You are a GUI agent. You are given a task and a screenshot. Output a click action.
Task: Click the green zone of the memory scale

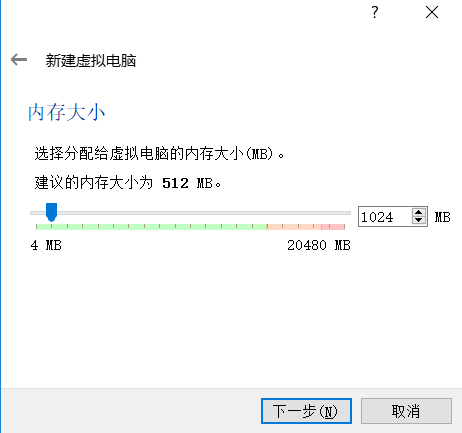coord(151,227)
